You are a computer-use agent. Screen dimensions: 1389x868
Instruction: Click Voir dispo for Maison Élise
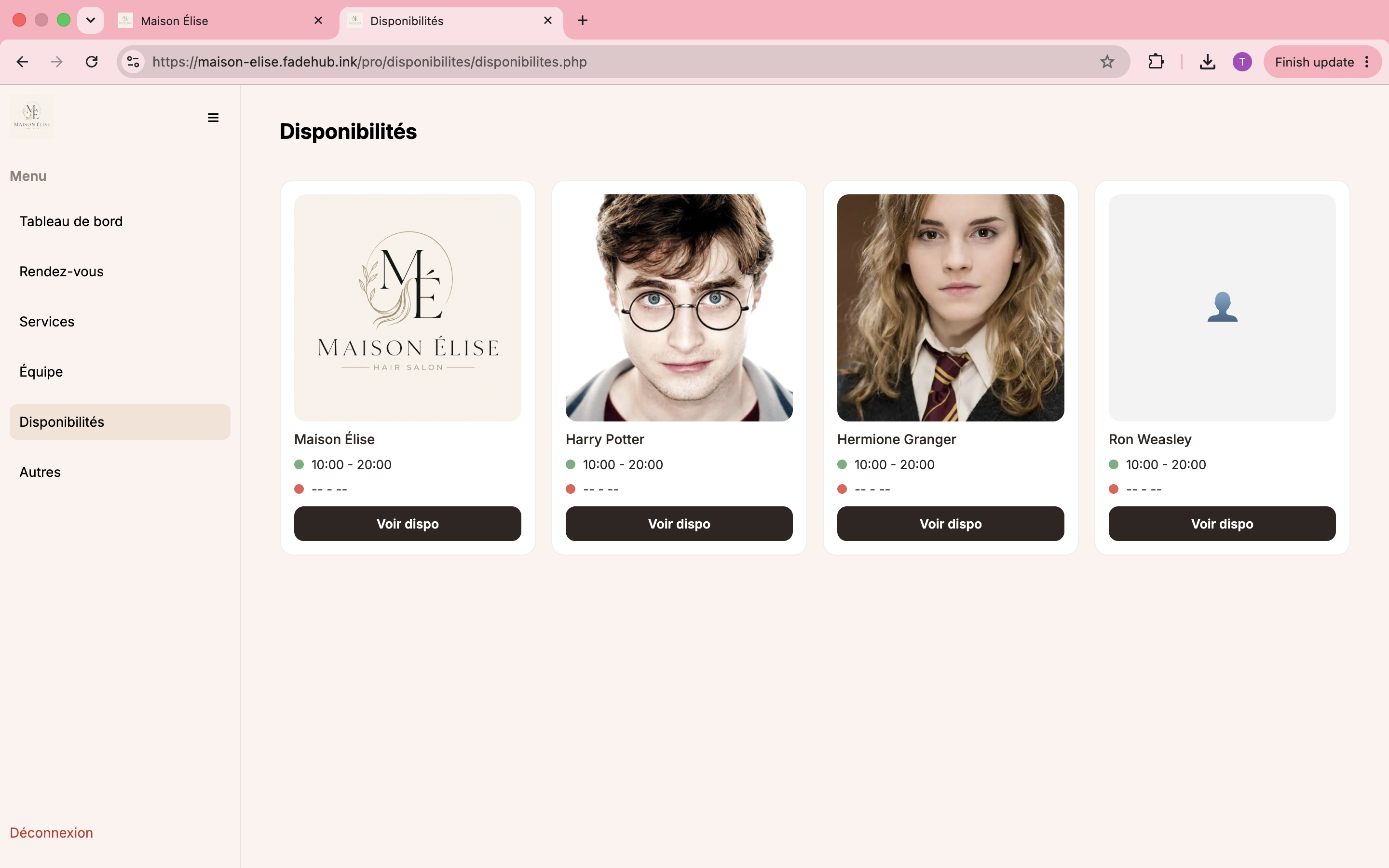coord(408,524)
